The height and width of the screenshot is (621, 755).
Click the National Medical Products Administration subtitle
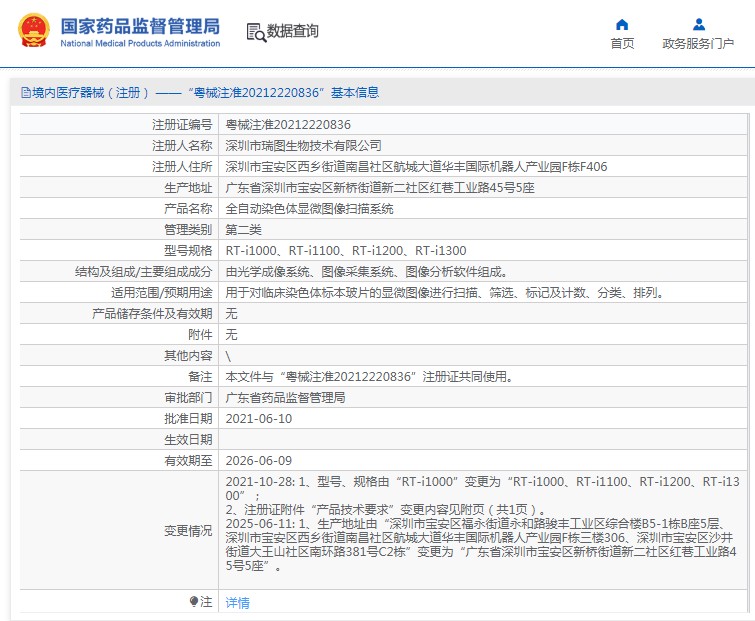point(140,43)
